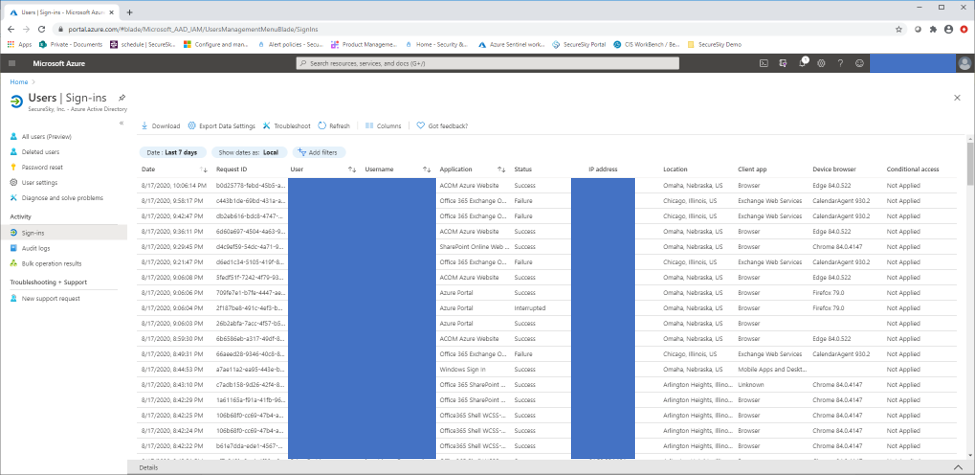The width and height of the screenshot is (975, 475).
Task: Click the browser address bar
Action: (x=473, y=29)
